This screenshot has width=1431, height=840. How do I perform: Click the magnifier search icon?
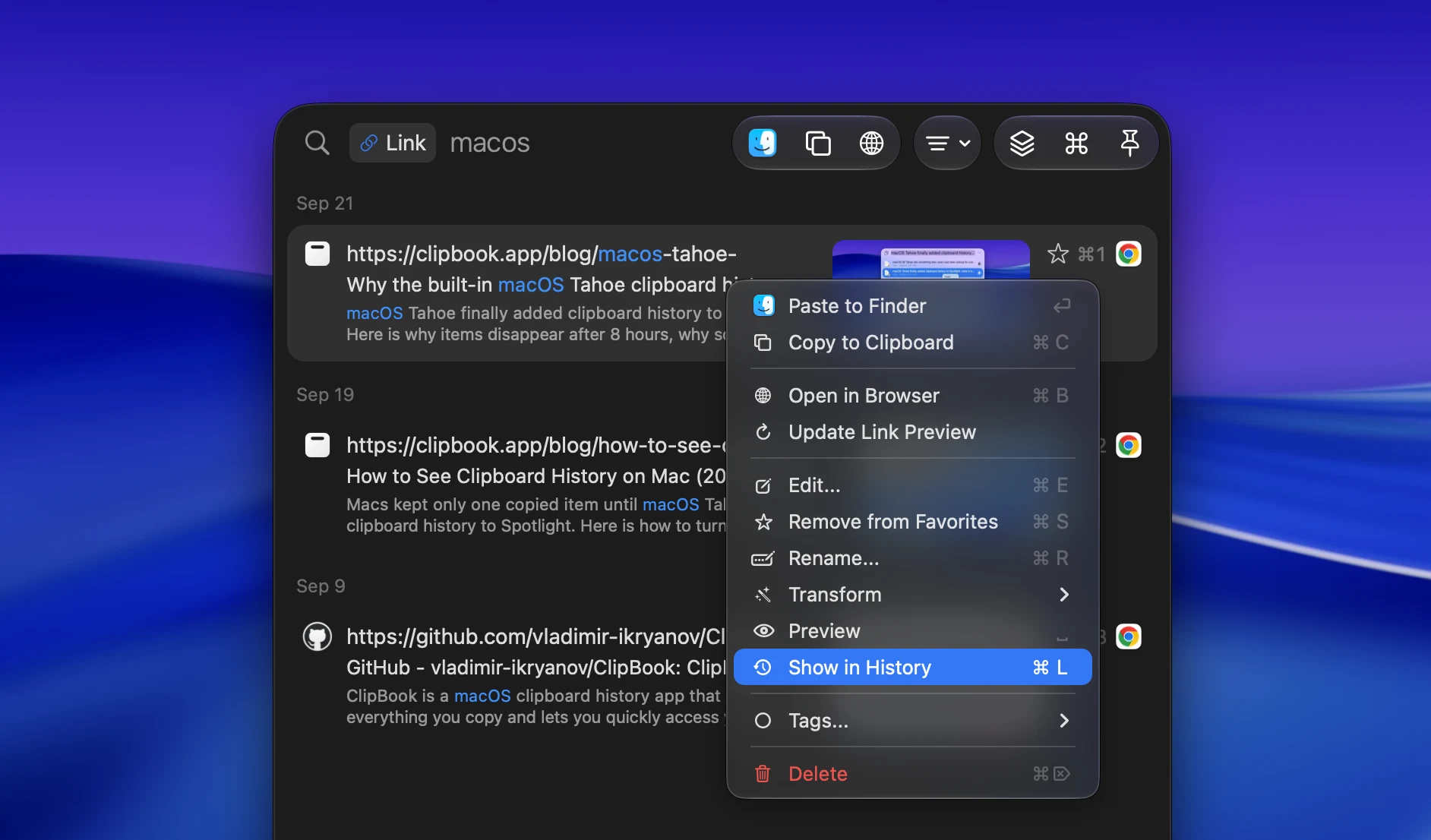[317, 143]
